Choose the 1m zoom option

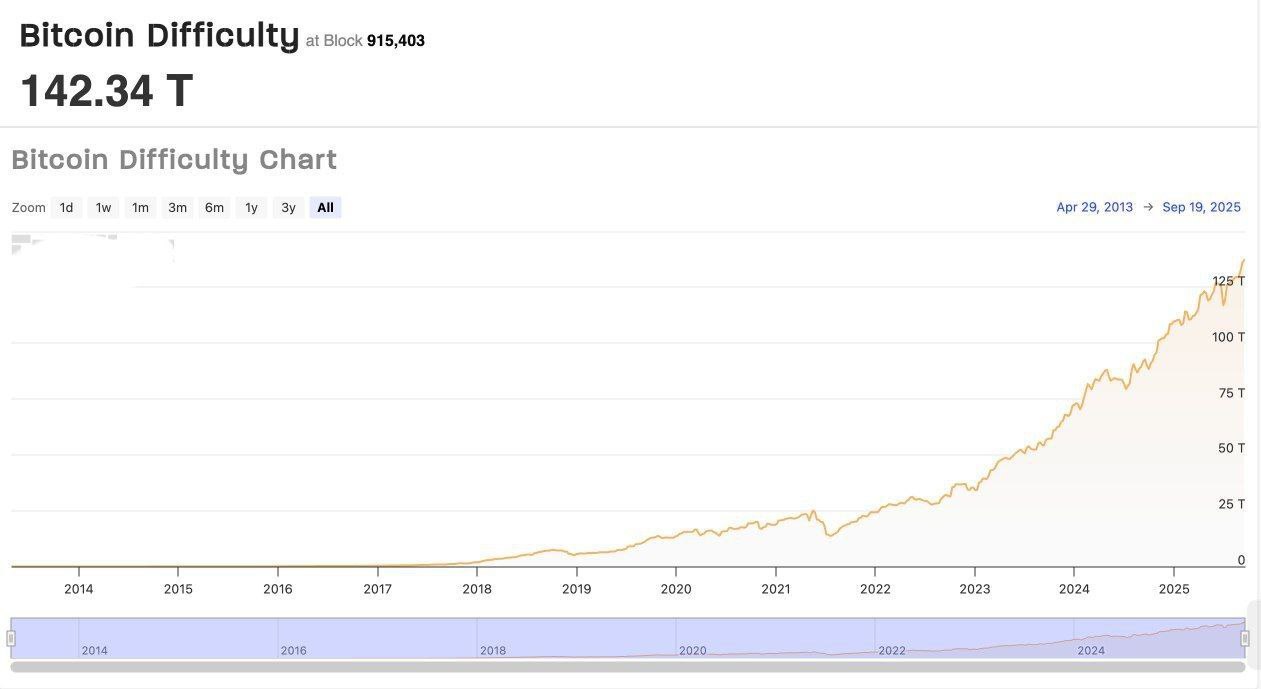(x=140, y=208)
